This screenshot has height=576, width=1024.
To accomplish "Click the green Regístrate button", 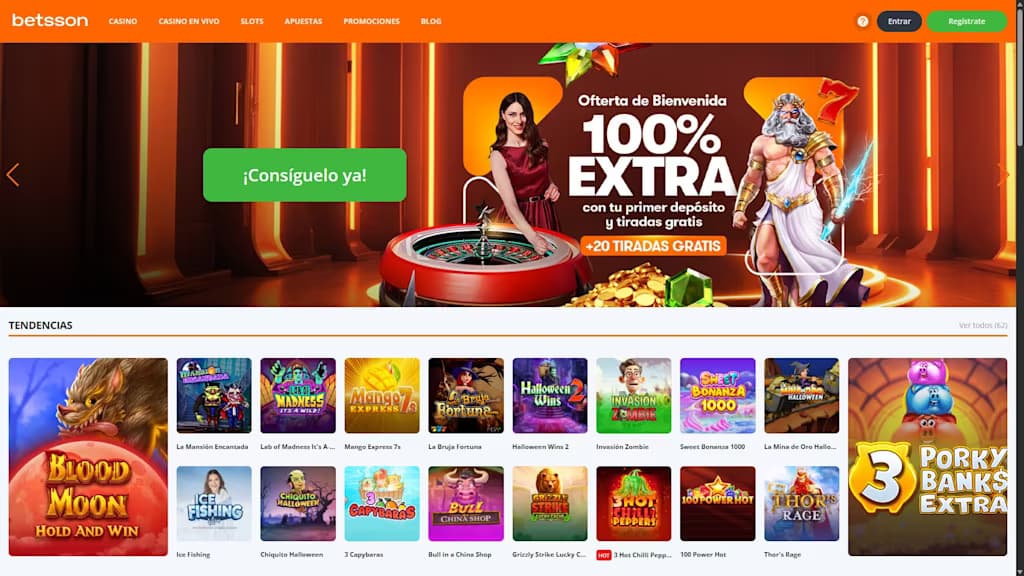I will coord(967,22).
